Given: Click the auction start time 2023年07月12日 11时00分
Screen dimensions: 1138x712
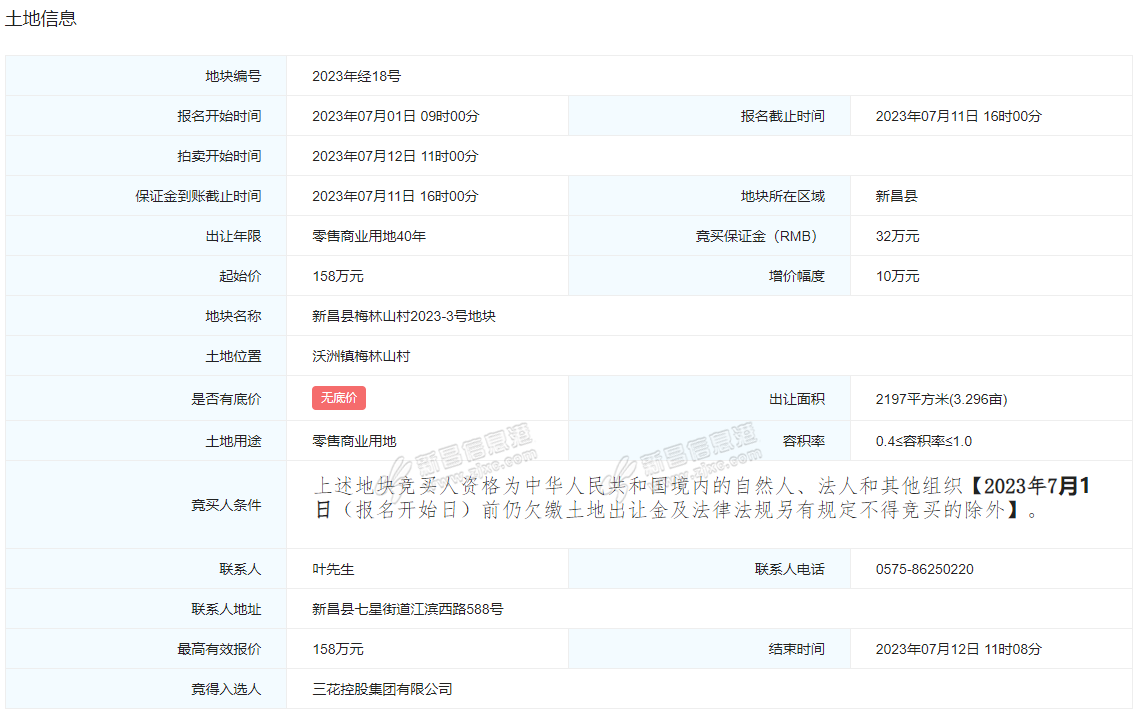Looking at the screenshot, I should (x=395, y=156).
